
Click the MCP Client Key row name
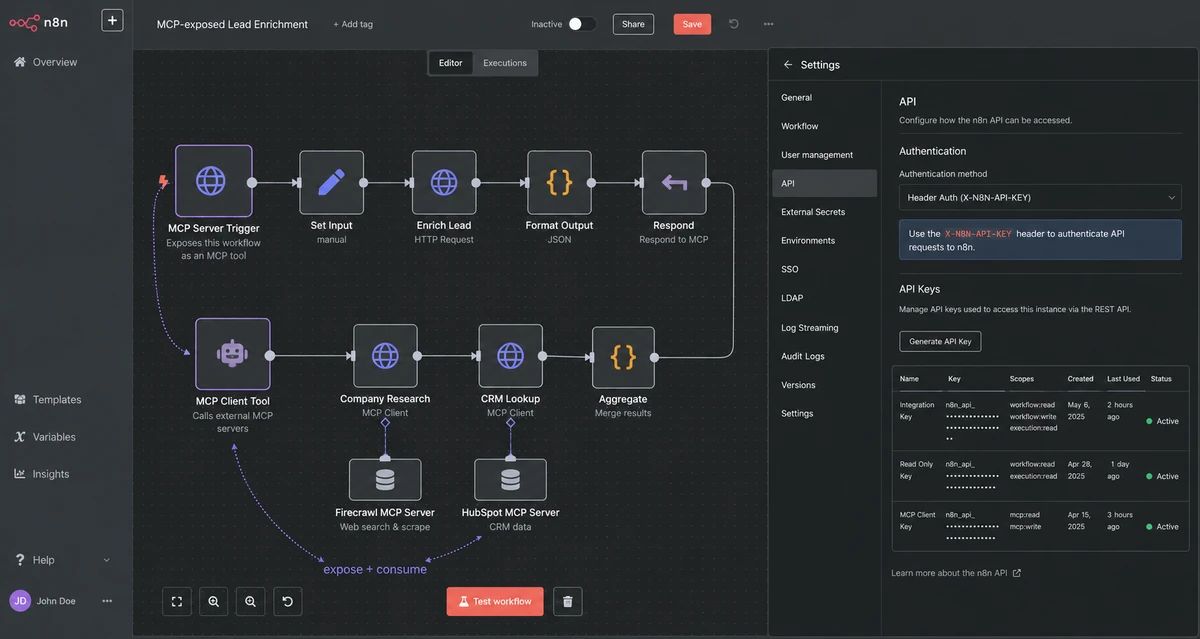(917, 520)
